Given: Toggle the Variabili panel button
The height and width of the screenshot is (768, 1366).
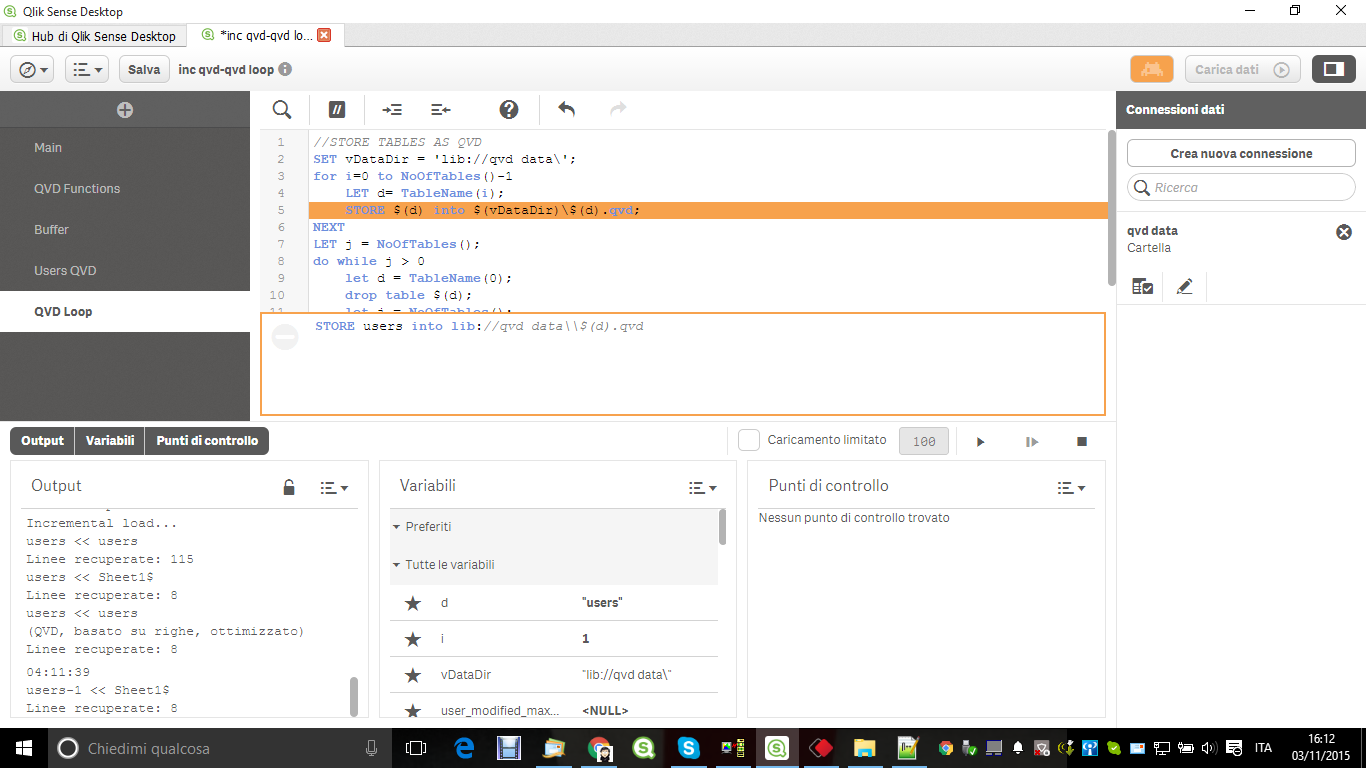Looking at the screenshot, I should 110,440.
